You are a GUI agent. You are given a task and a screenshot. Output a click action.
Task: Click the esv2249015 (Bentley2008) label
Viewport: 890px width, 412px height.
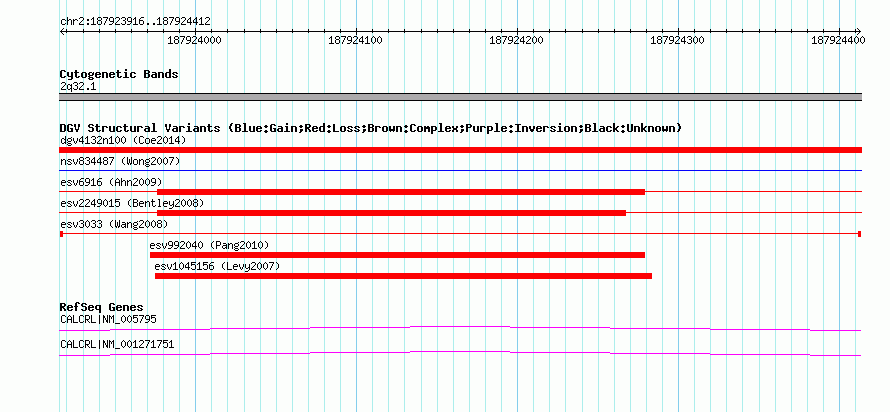(x=132, y=203)
